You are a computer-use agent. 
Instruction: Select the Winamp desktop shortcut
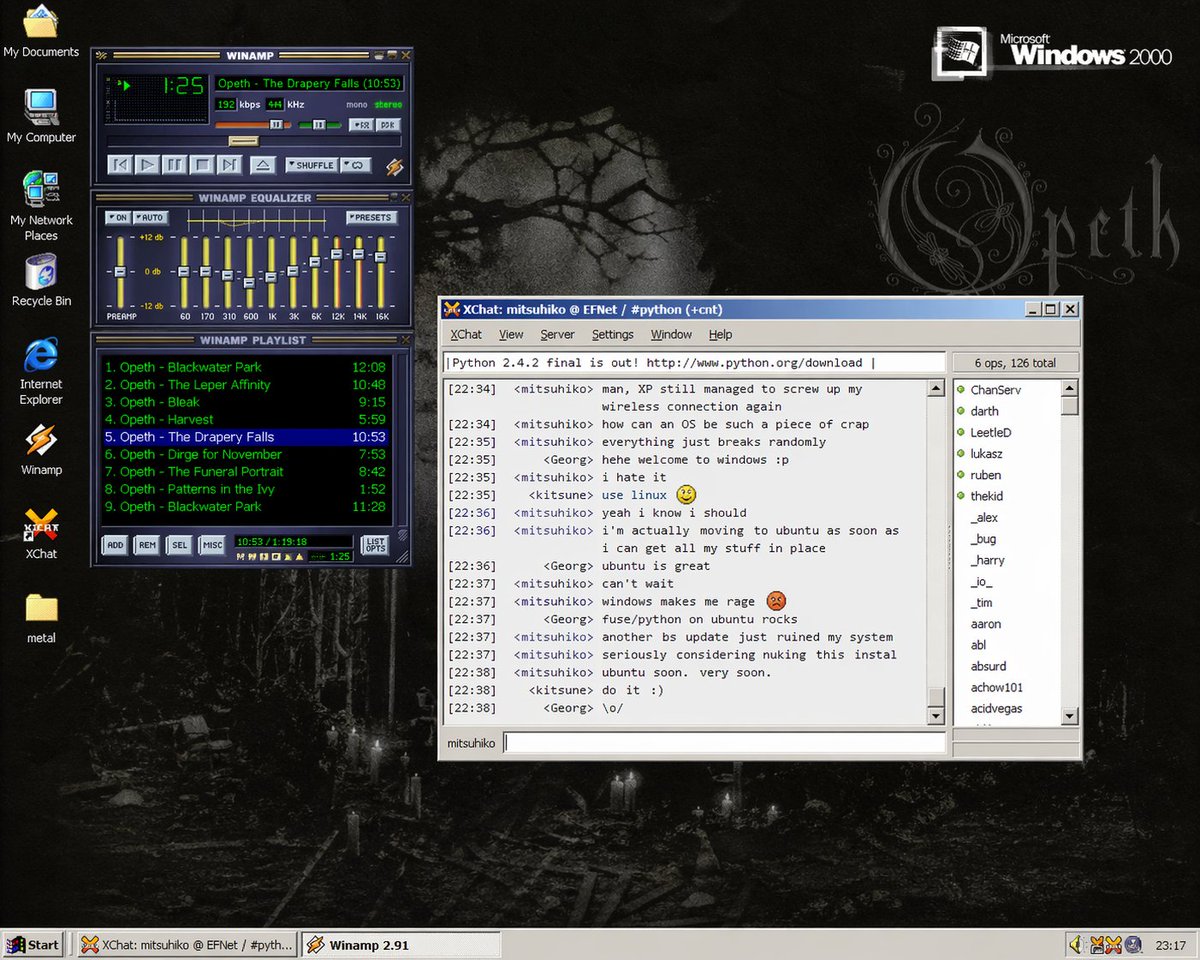click(41, 449)
